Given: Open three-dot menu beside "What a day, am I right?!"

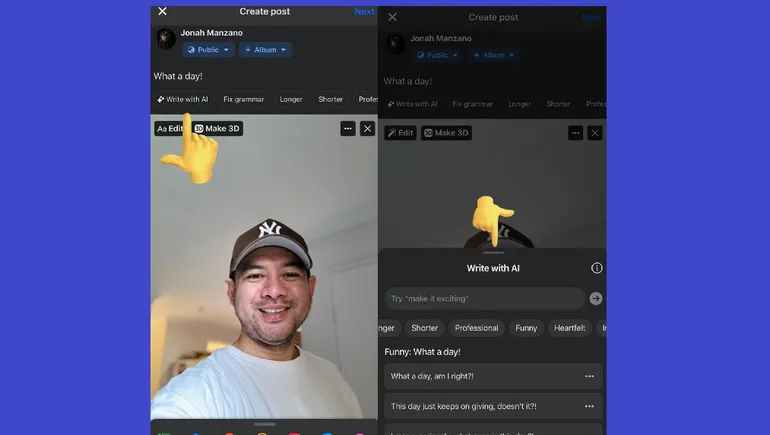Looking at the screenshot, I should (x=589, y=376).
